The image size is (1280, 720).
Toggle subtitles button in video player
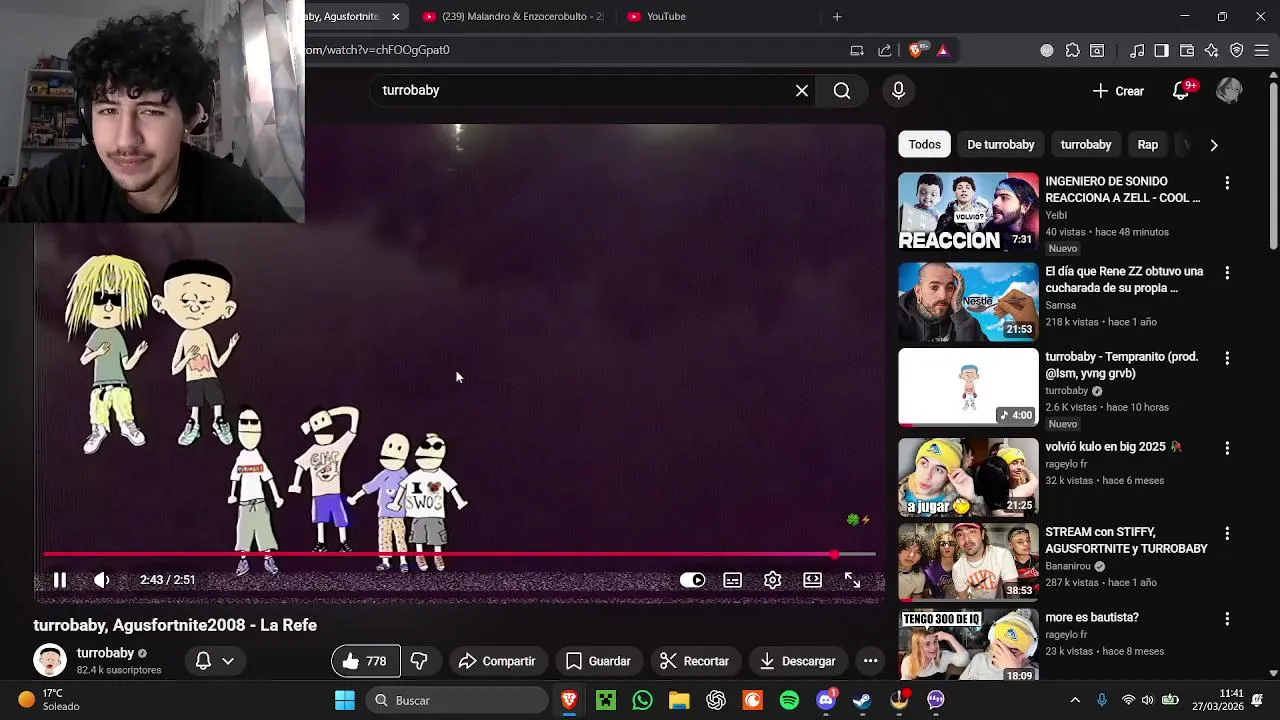click(x=733, y=580)
